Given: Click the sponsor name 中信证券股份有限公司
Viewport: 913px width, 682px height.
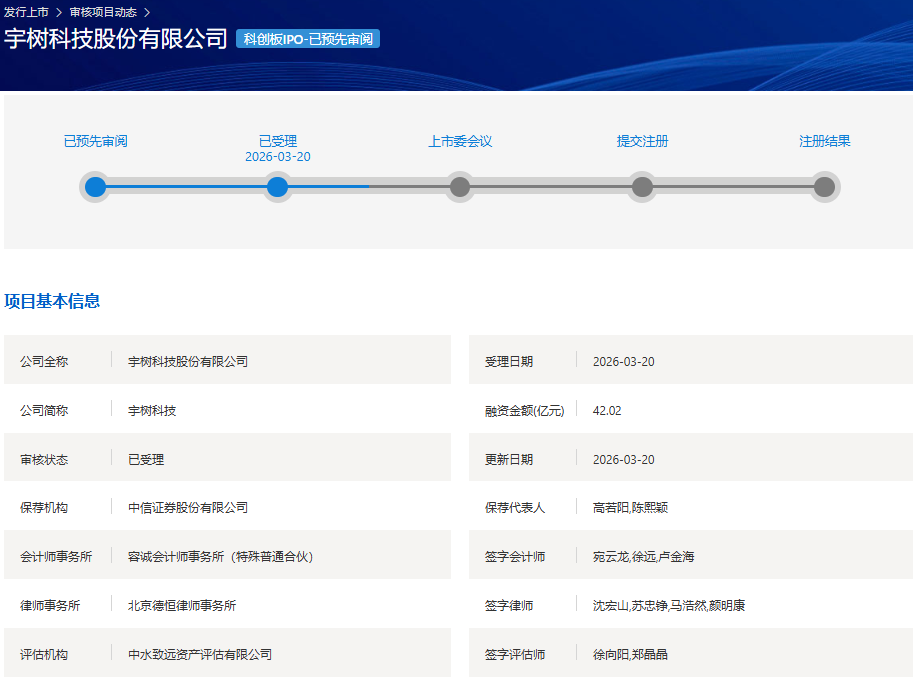Looking at the screenshot, I should (188, 508).
